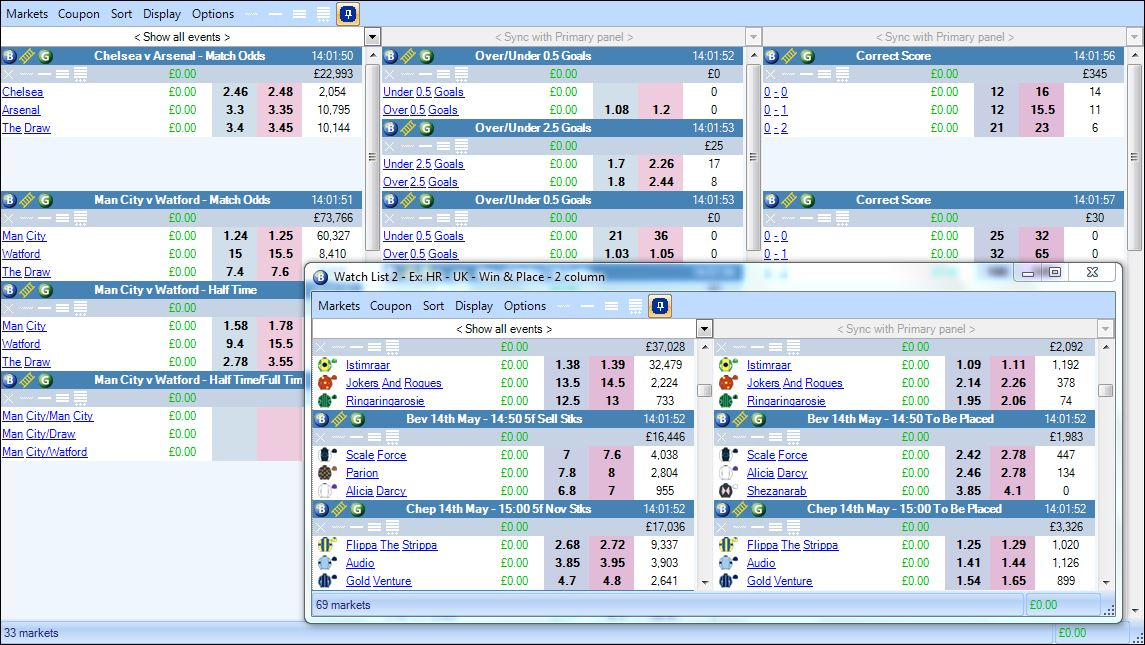The width and height of the screenshot is (1145, 645).
Task: Open ladder icon for Chelsea v Arsenal Match Odds
Action: (27, 56)
